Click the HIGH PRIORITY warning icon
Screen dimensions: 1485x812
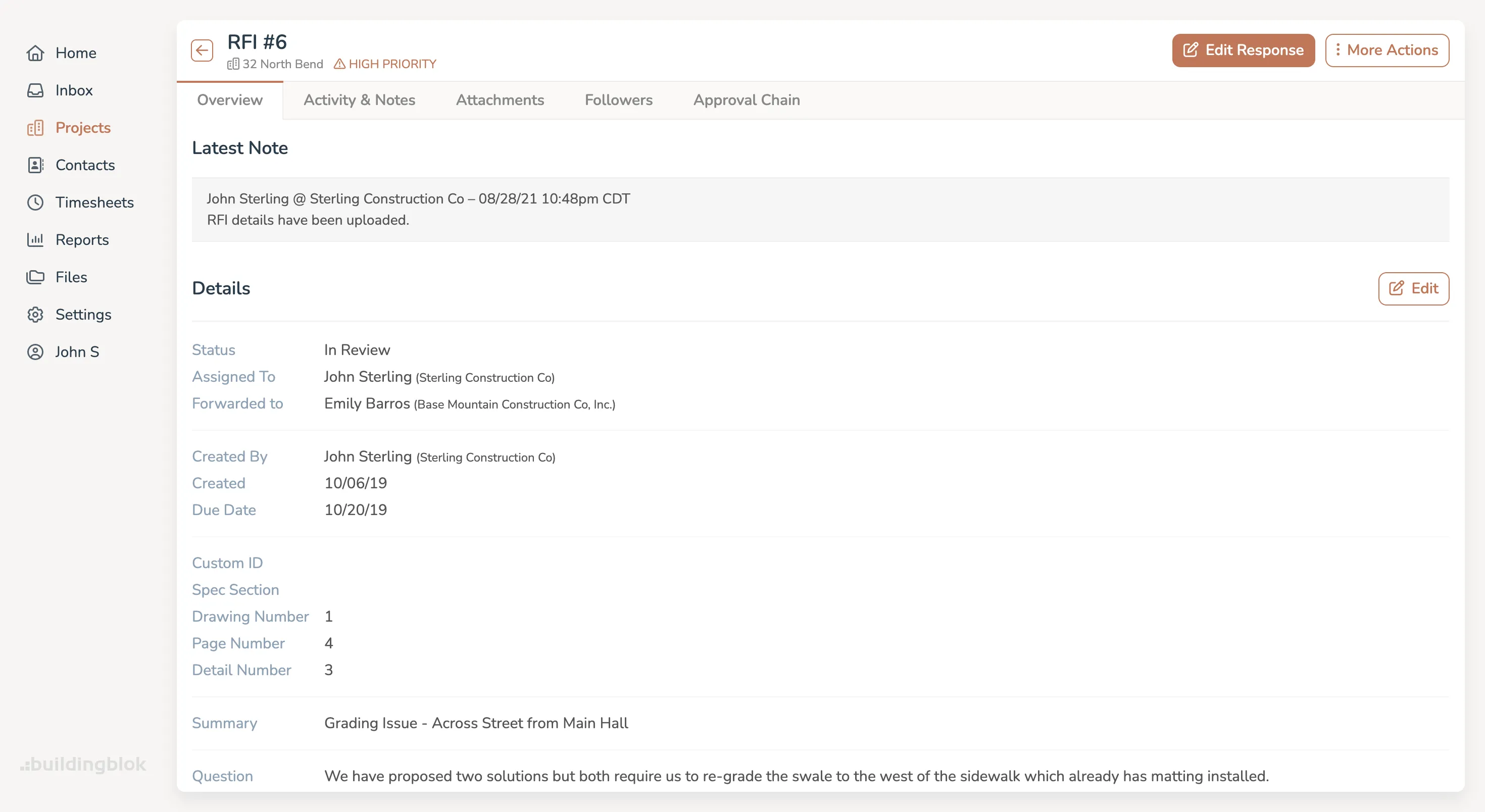click(339, 64)
